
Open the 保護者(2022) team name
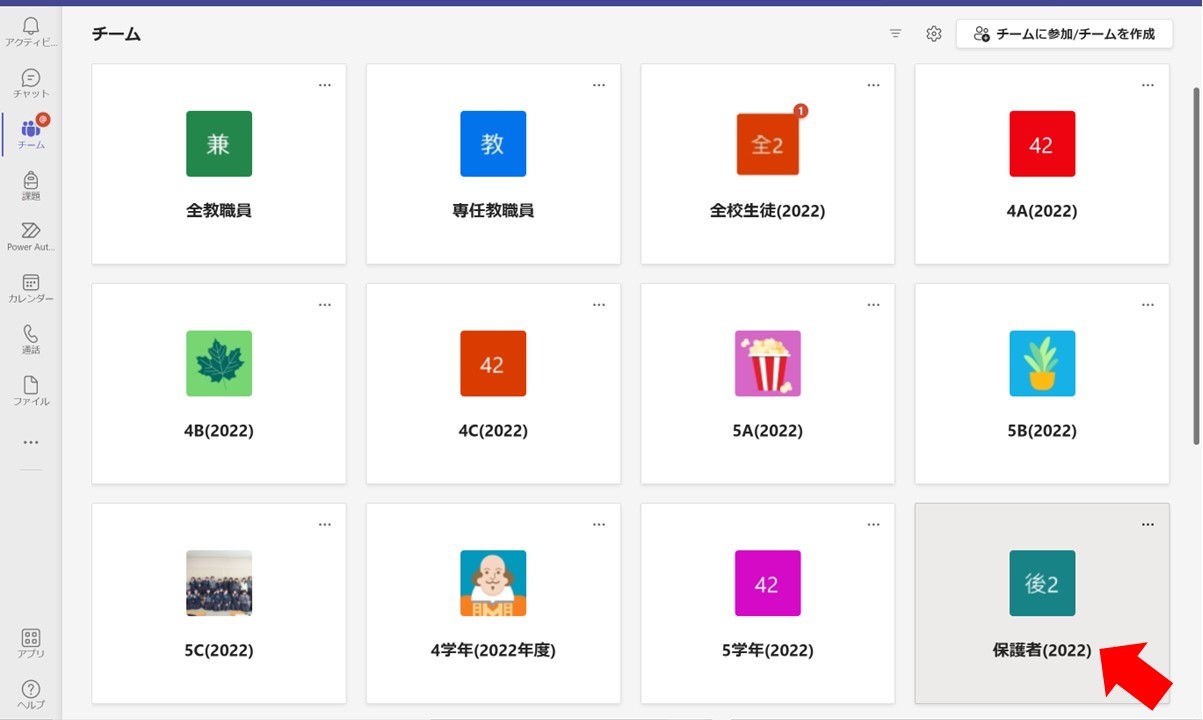(x=1042, y=650)
